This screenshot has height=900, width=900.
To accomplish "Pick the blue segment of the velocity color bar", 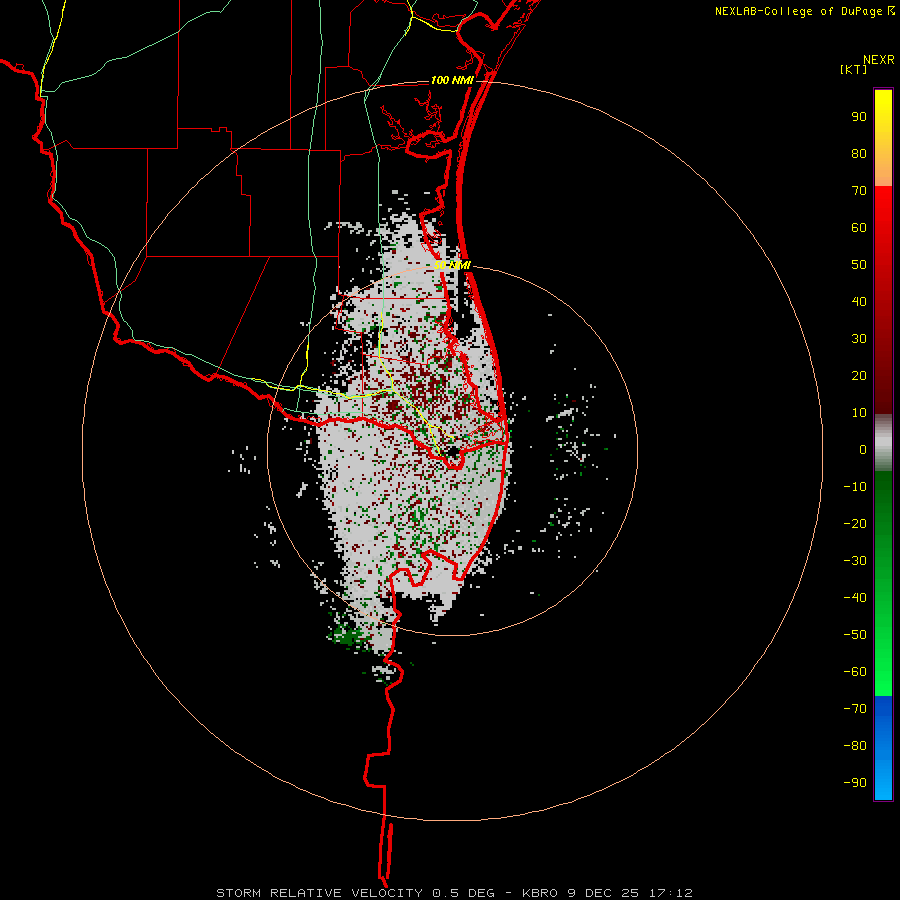I will [x=883, y=748].
